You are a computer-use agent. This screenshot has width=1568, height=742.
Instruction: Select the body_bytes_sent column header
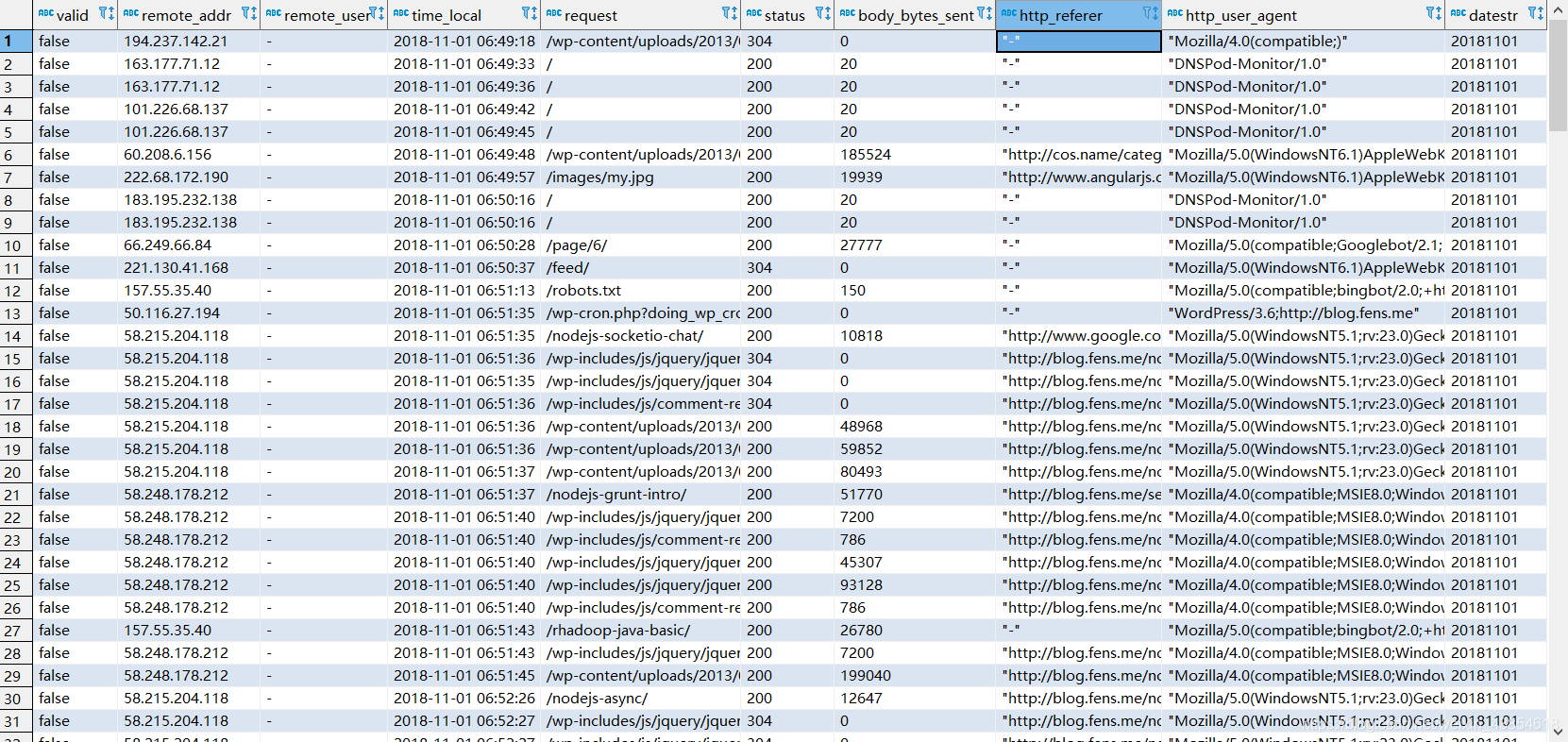click(915, 15)
